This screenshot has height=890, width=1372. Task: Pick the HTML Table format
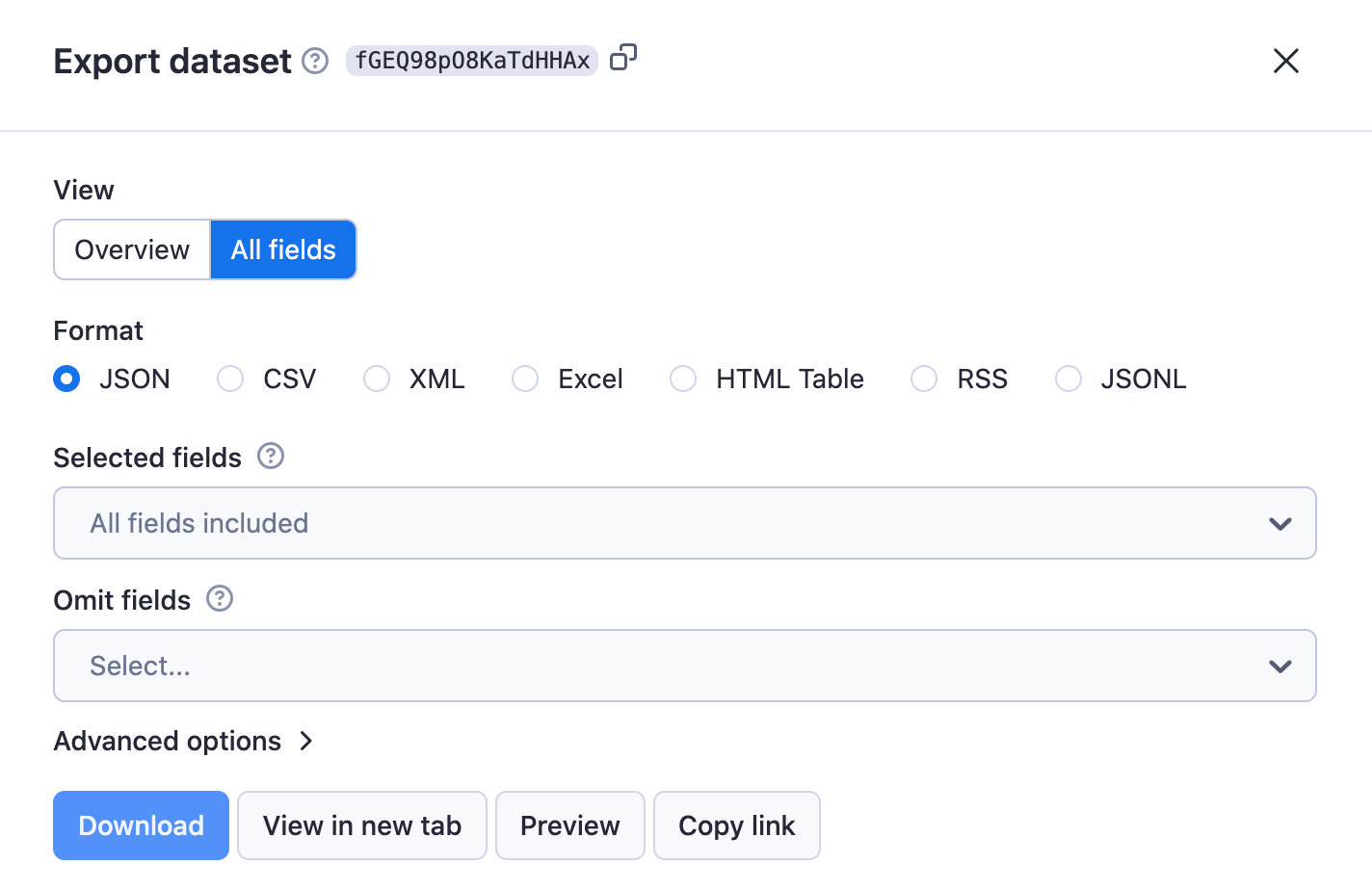[683, 379]
